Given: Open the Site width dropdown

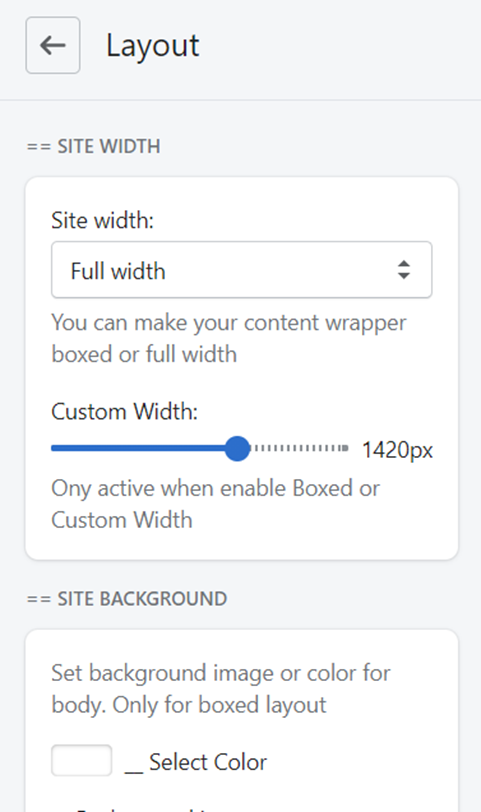Looking at the screenshot, I should pyautogui.click(x=241, y=270).
